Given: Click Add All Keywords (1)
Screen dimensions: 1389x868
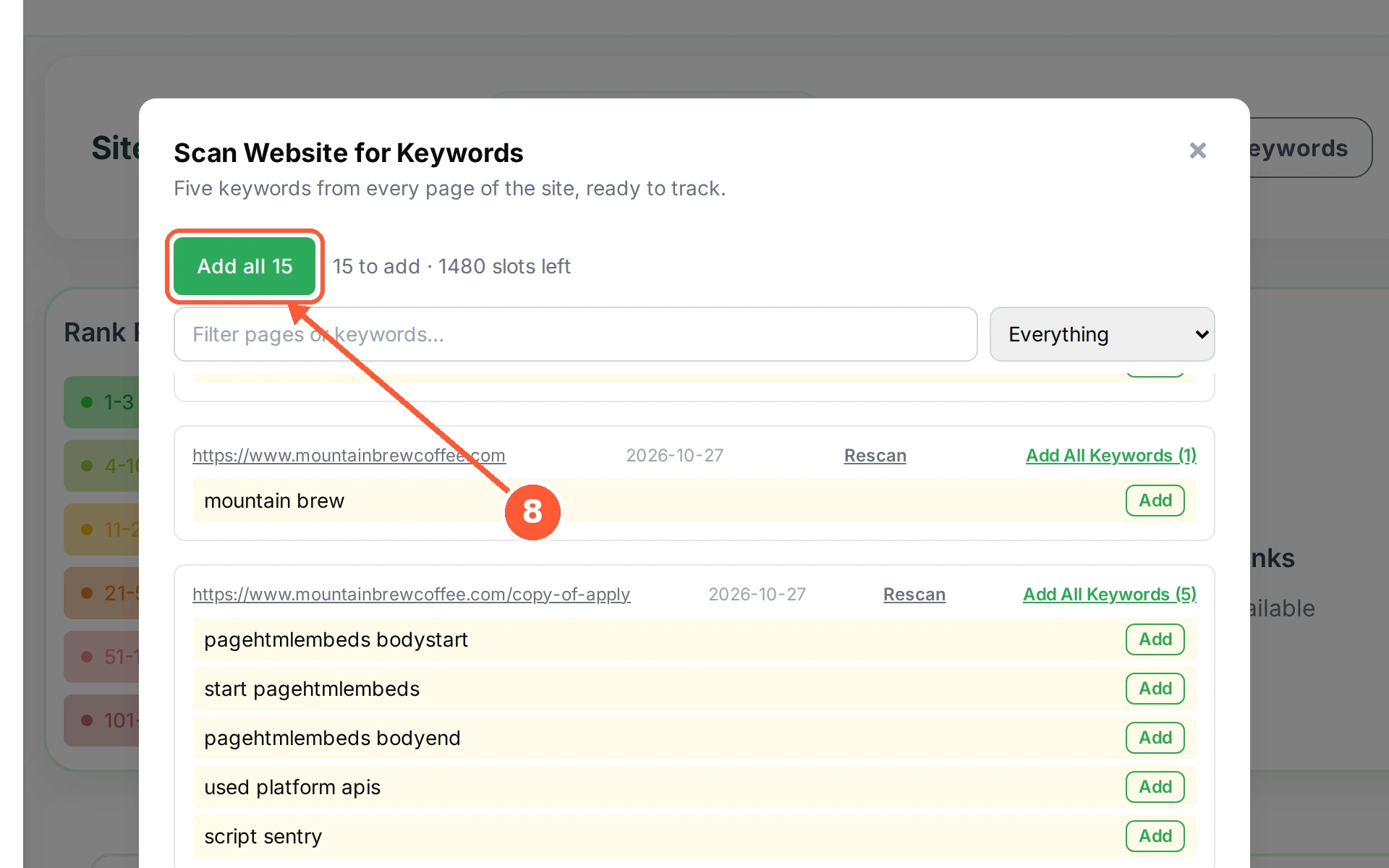Looking at the screenshot, I should (1110, 455).
